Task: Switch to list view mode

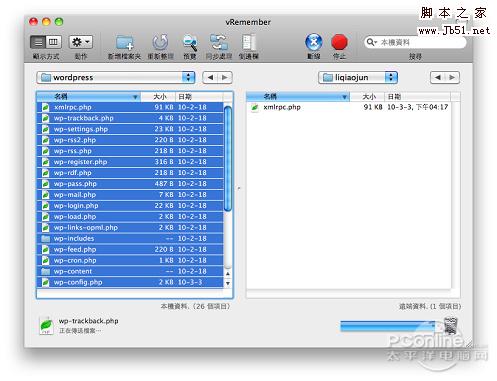Action: click(38, 42)
